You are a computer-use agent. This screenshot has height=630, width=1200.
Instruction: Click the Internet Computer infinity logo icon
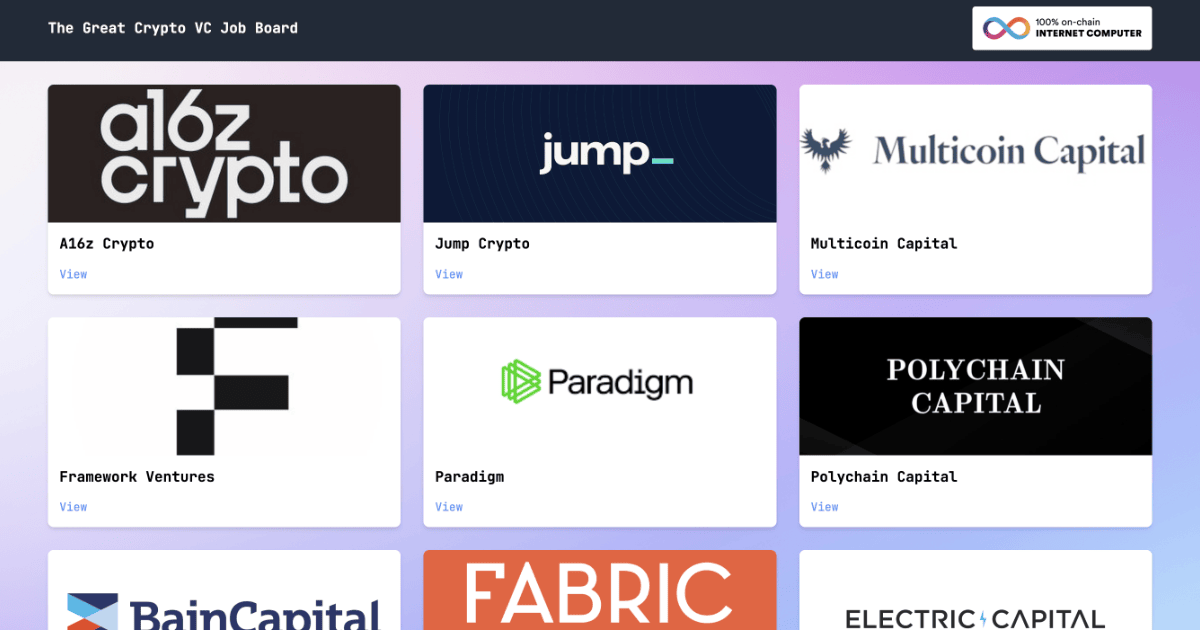click(x=1003, y=27)
